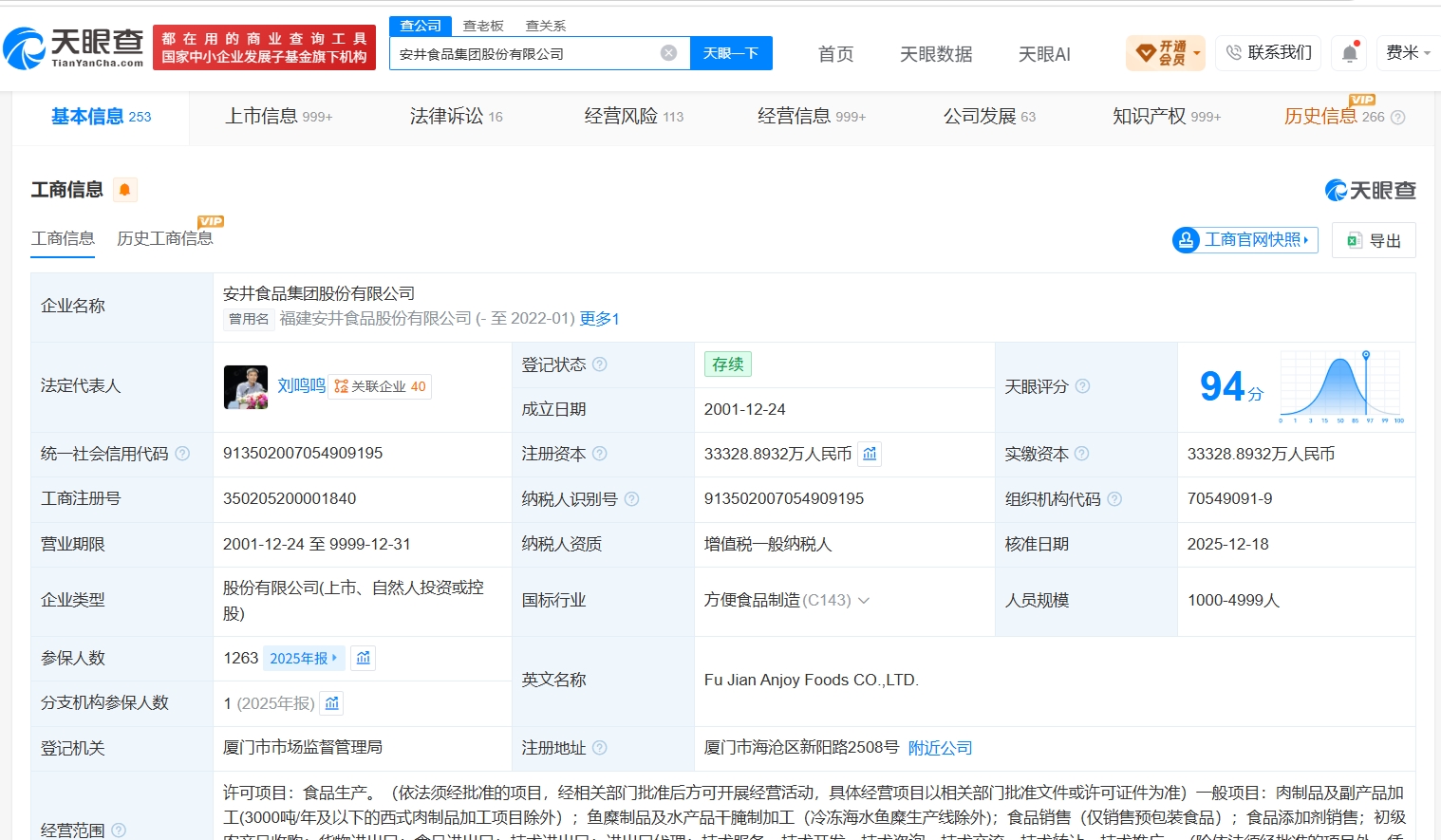Open the 法律诉讼 tab

[456, 117]
